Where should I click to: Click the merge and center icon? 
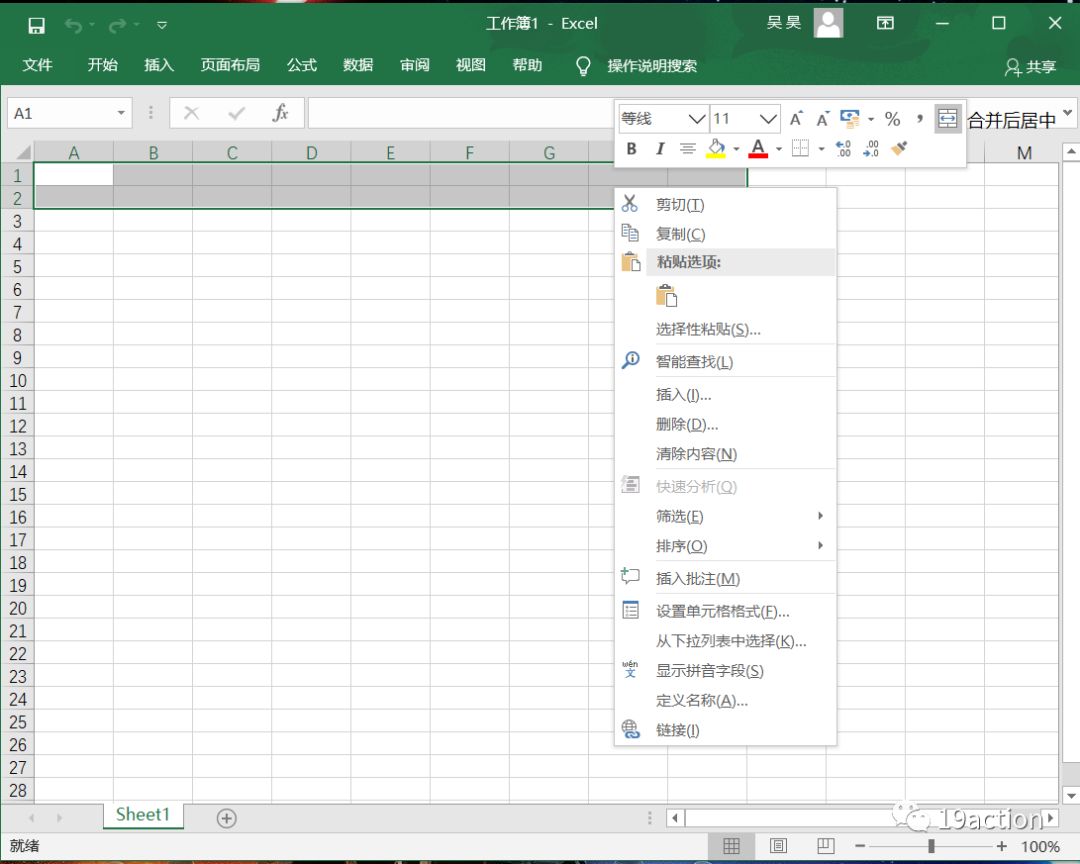pyautogui.click(x=948, y=119)
